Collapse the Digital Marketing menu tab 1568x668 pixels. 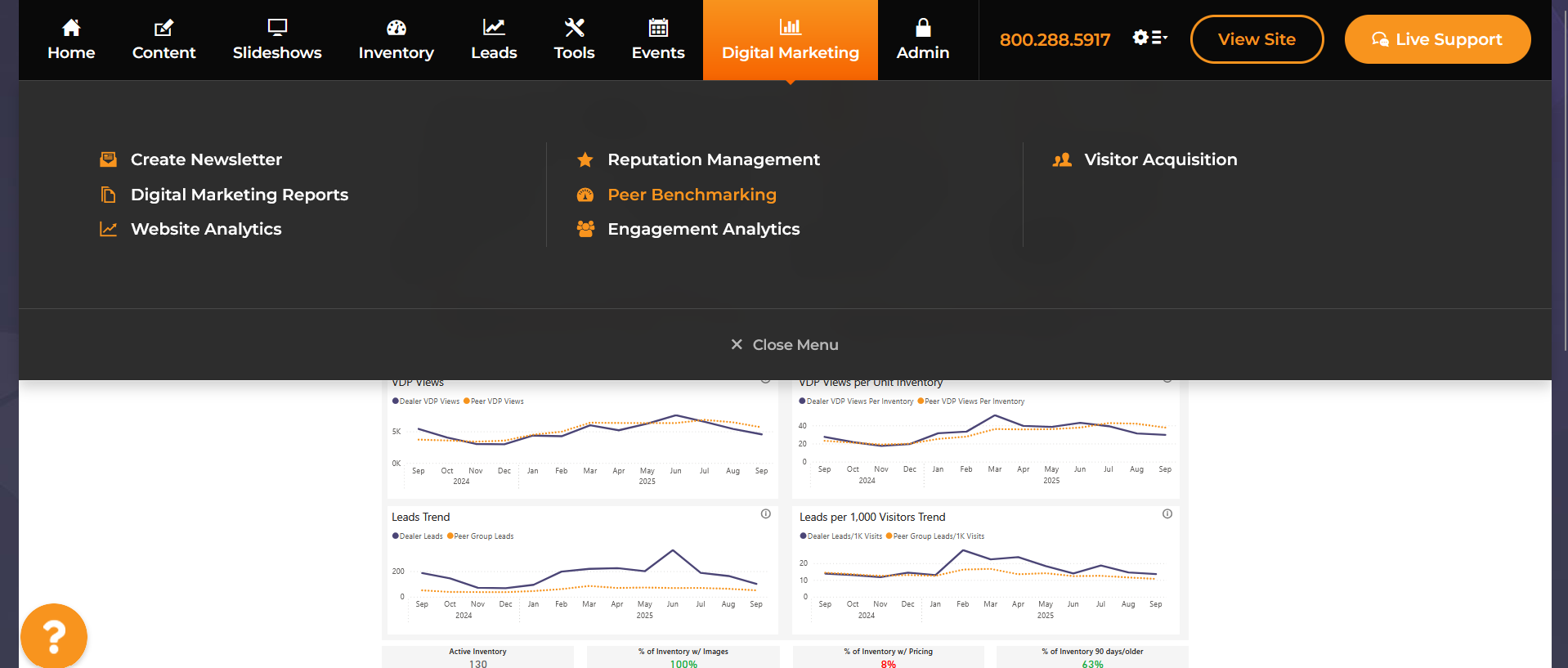pyautogui.click(x=790, y=40)
